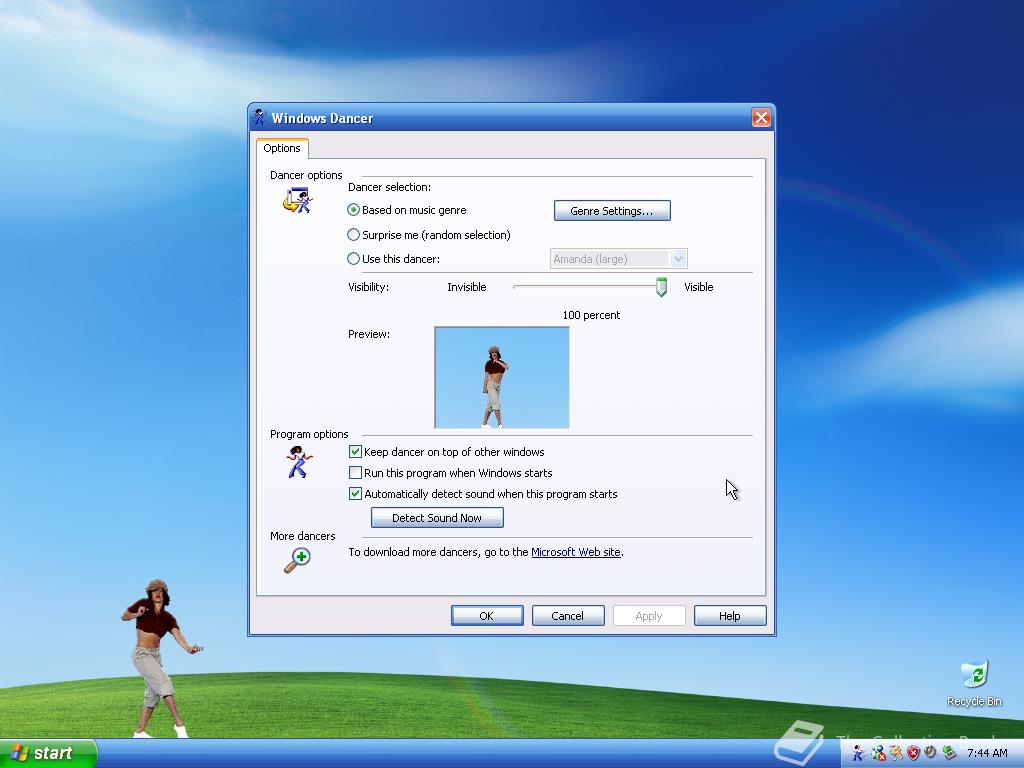This screenshot has width=1024, height=768.
Task: Click the More dancers magnifier icon
Action: pos(297,560)
